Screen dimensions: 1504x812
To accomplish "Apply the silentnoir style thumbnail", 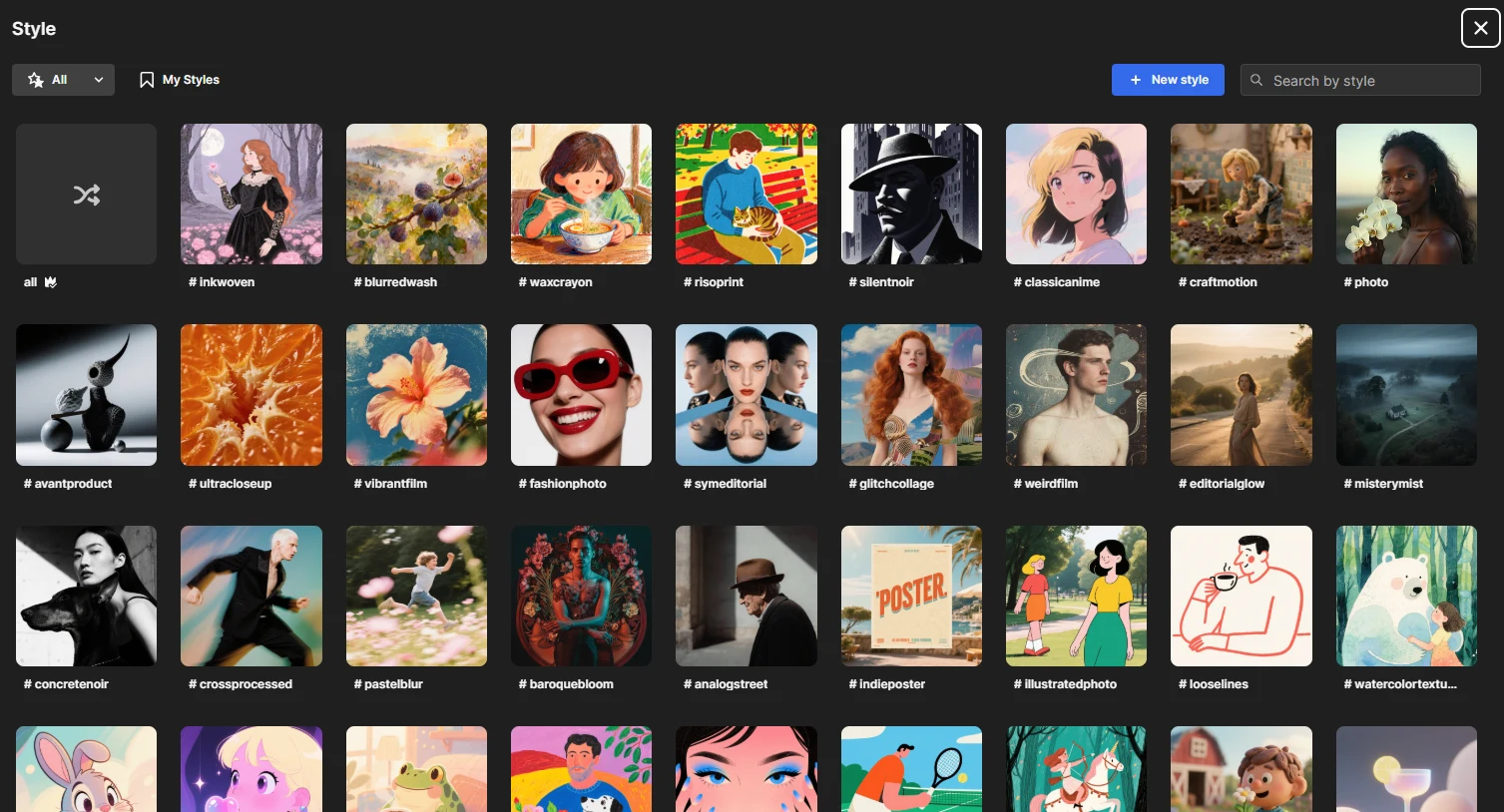I will [911, 194].
